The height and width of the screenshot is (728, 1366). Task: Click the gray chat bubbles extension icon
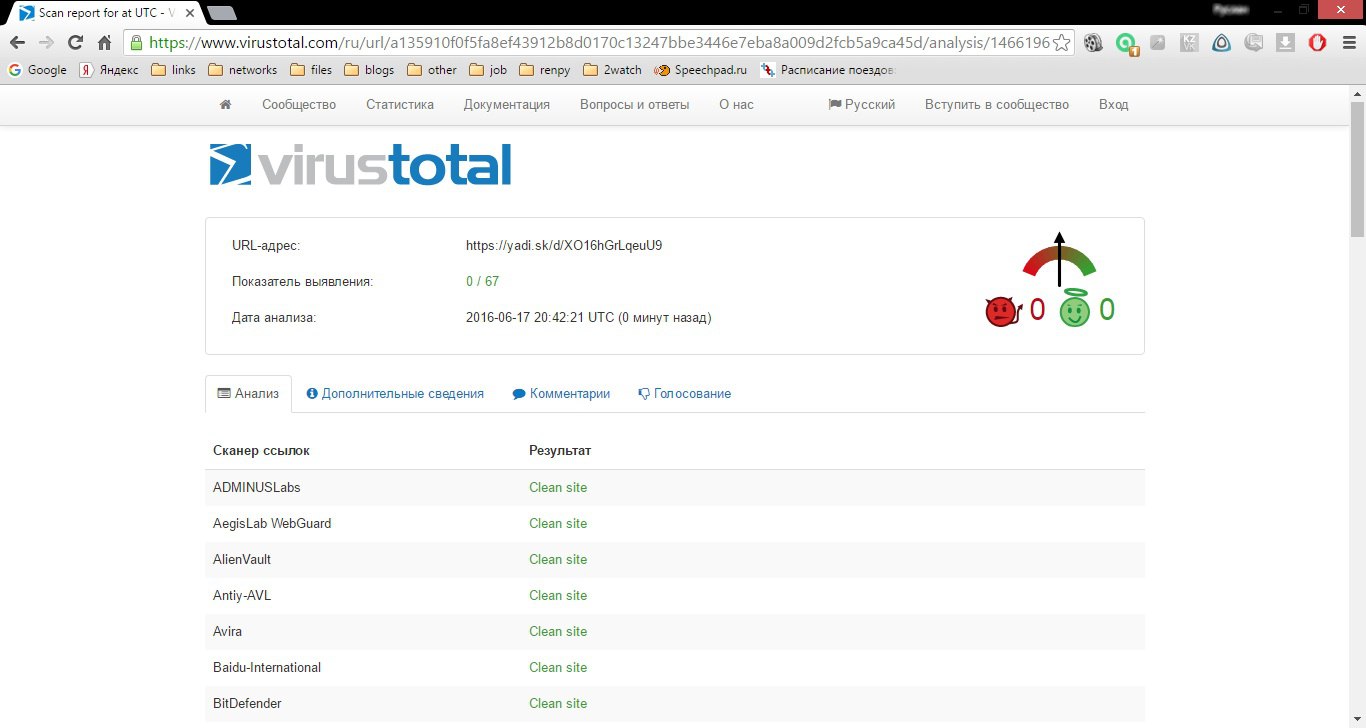pyautogui.click(x=1253, y=42)
